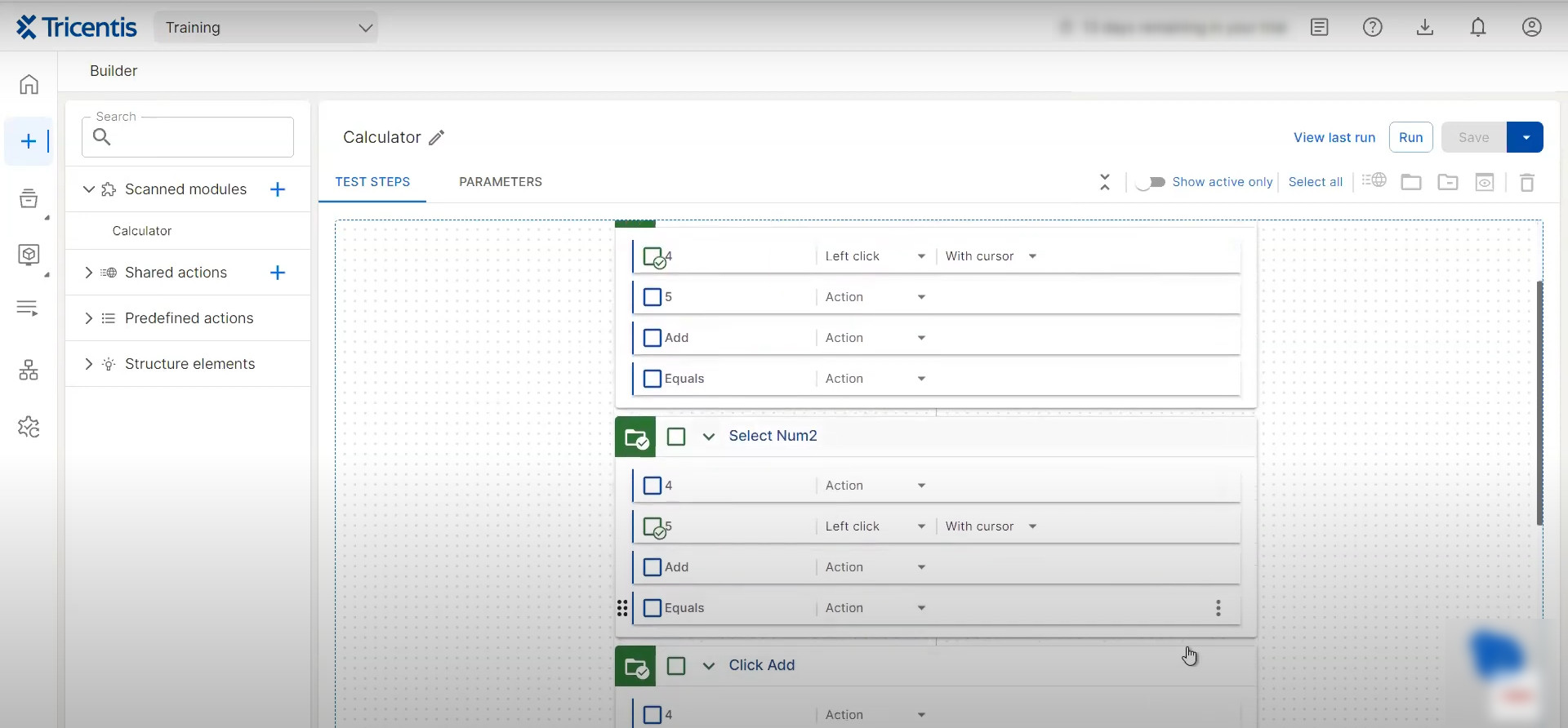The width and height of the screenshot is (1568, 728).
Task: Check the Click Add folder checkbox
Action: pos(676,666)
